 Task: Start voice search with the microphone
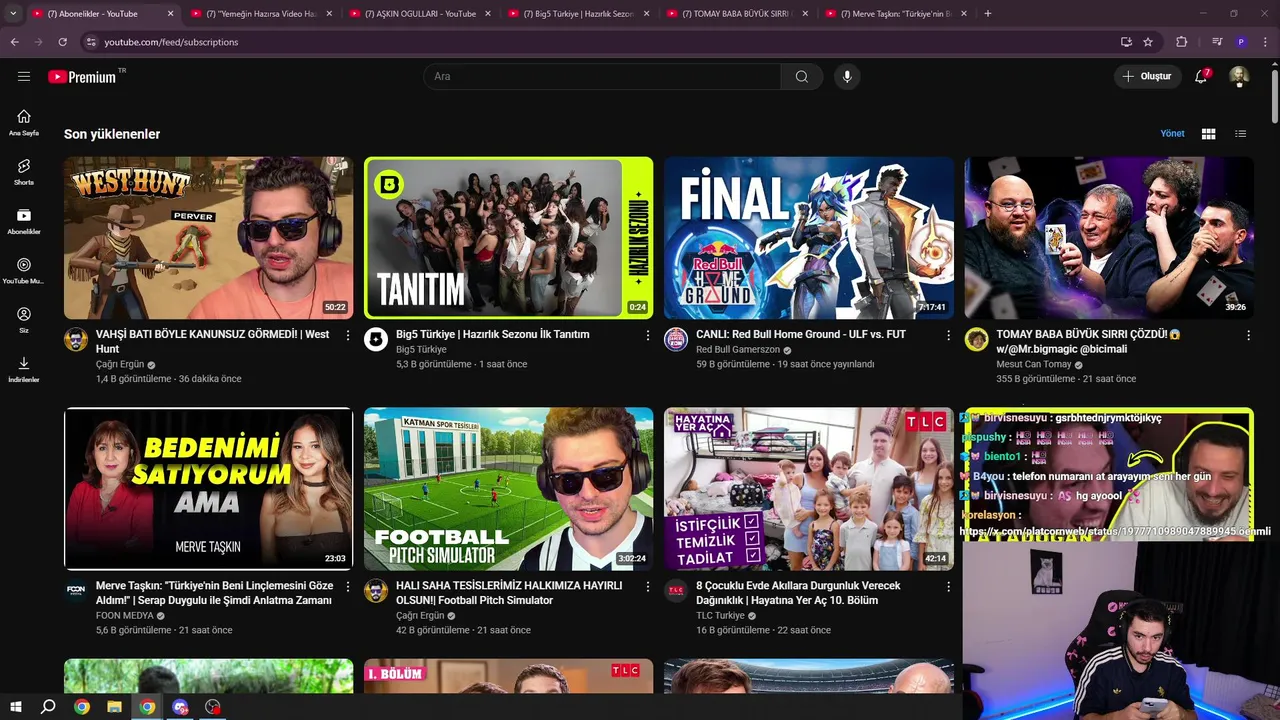(x=847, y=76)
